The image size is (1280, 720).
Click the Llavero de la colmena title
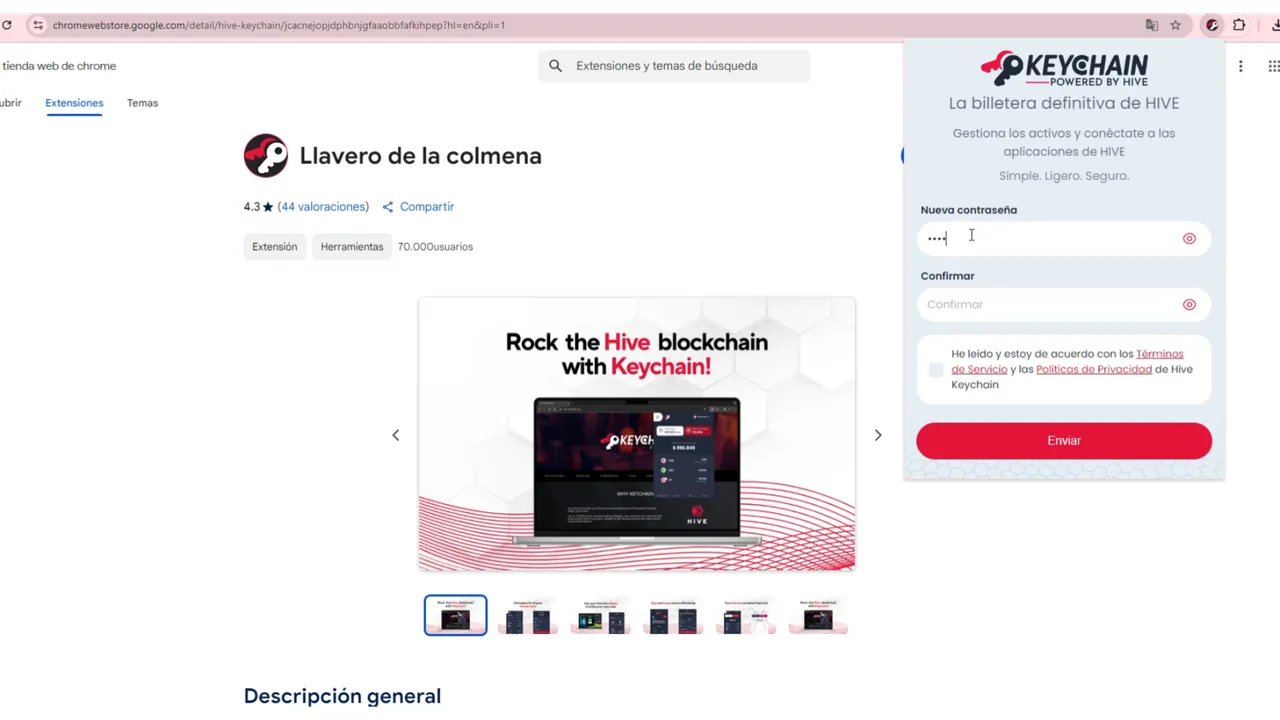[x=421, y=156]
